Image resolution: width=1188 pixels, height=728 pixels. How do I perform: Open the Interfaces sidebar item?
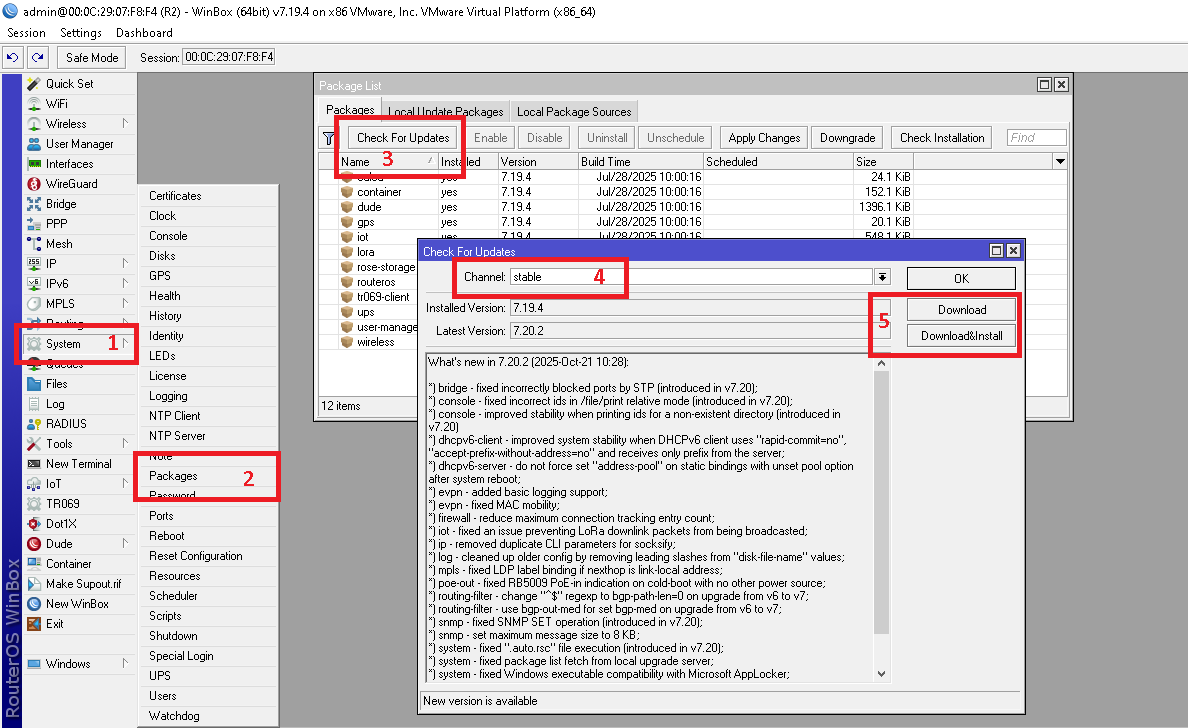coord(69,164)
